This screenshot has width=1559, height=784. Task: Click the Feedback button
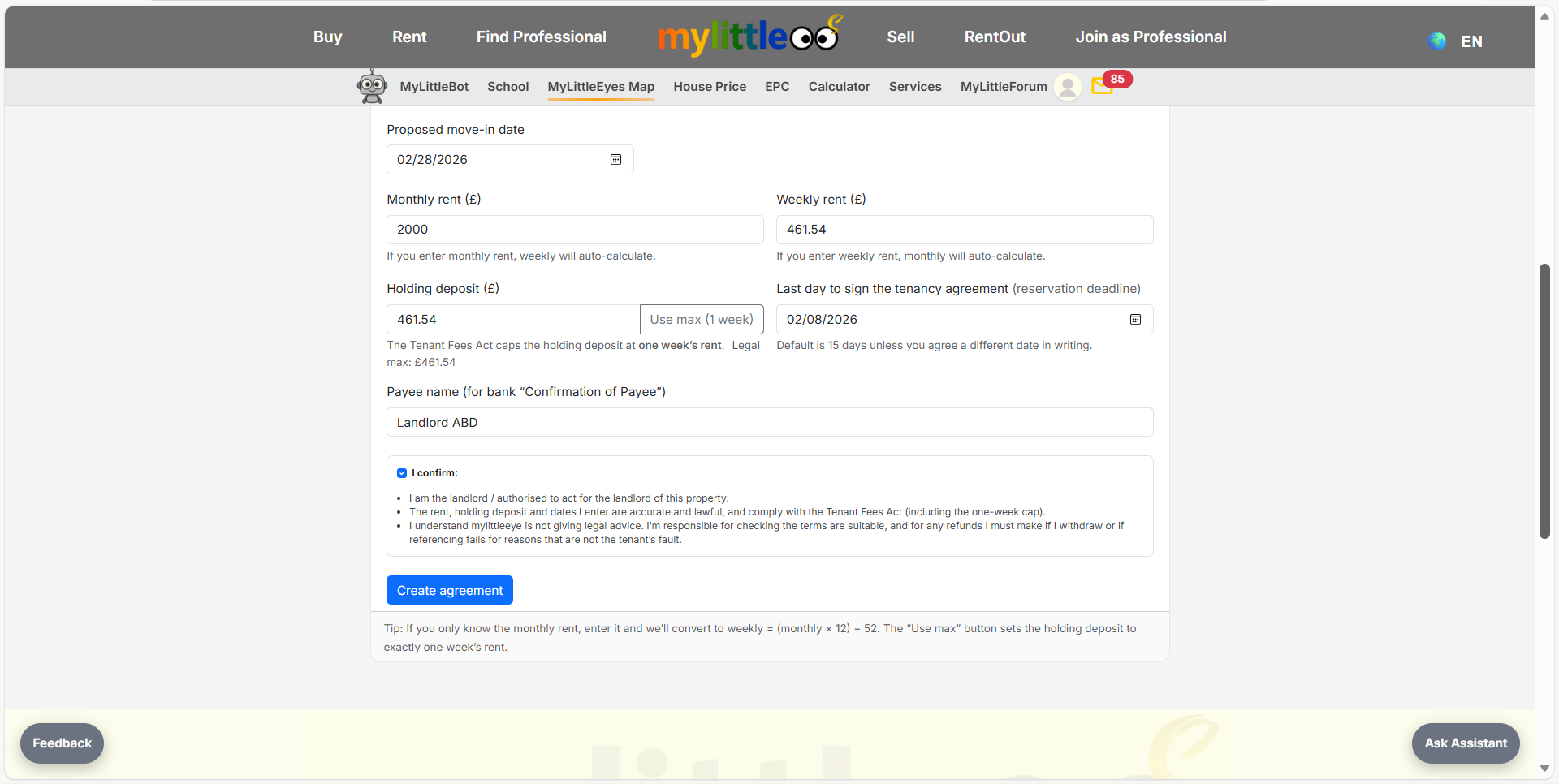62,743
